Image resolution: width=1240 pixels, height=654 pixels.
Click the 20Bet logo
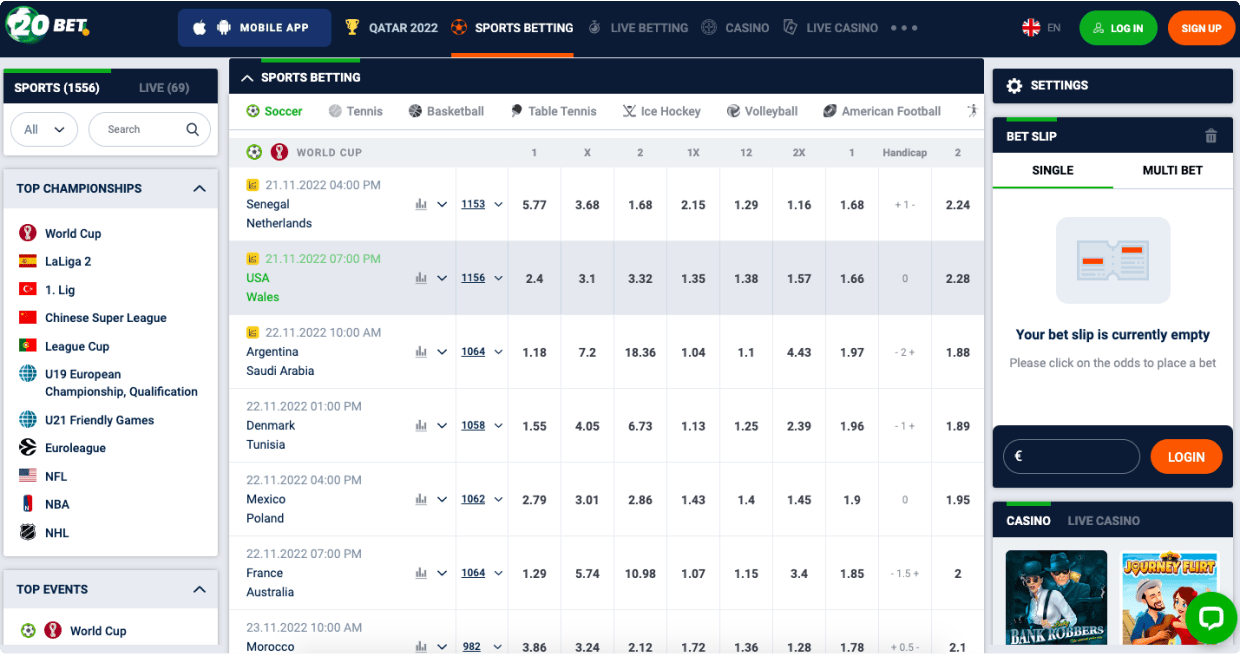47,27
